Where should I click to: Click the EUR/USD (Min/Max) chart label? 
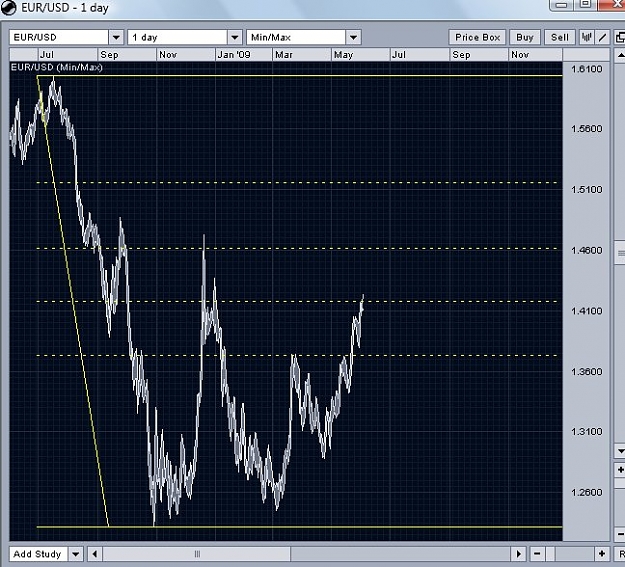[x=57, y=67]
